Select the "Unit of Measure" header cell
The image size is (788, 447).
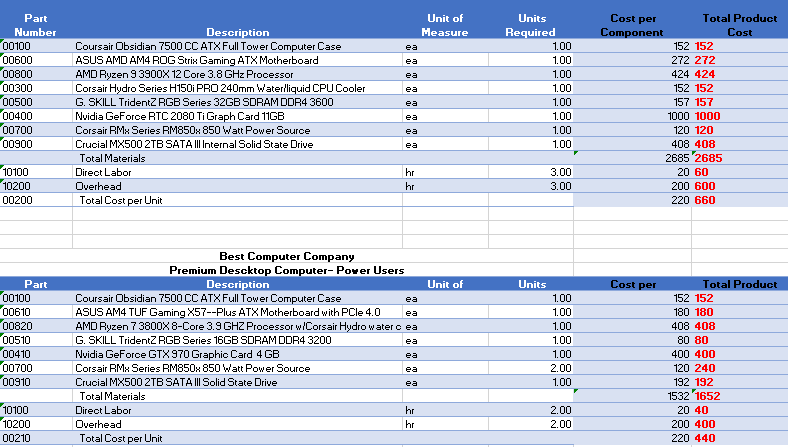click(445, 25)
